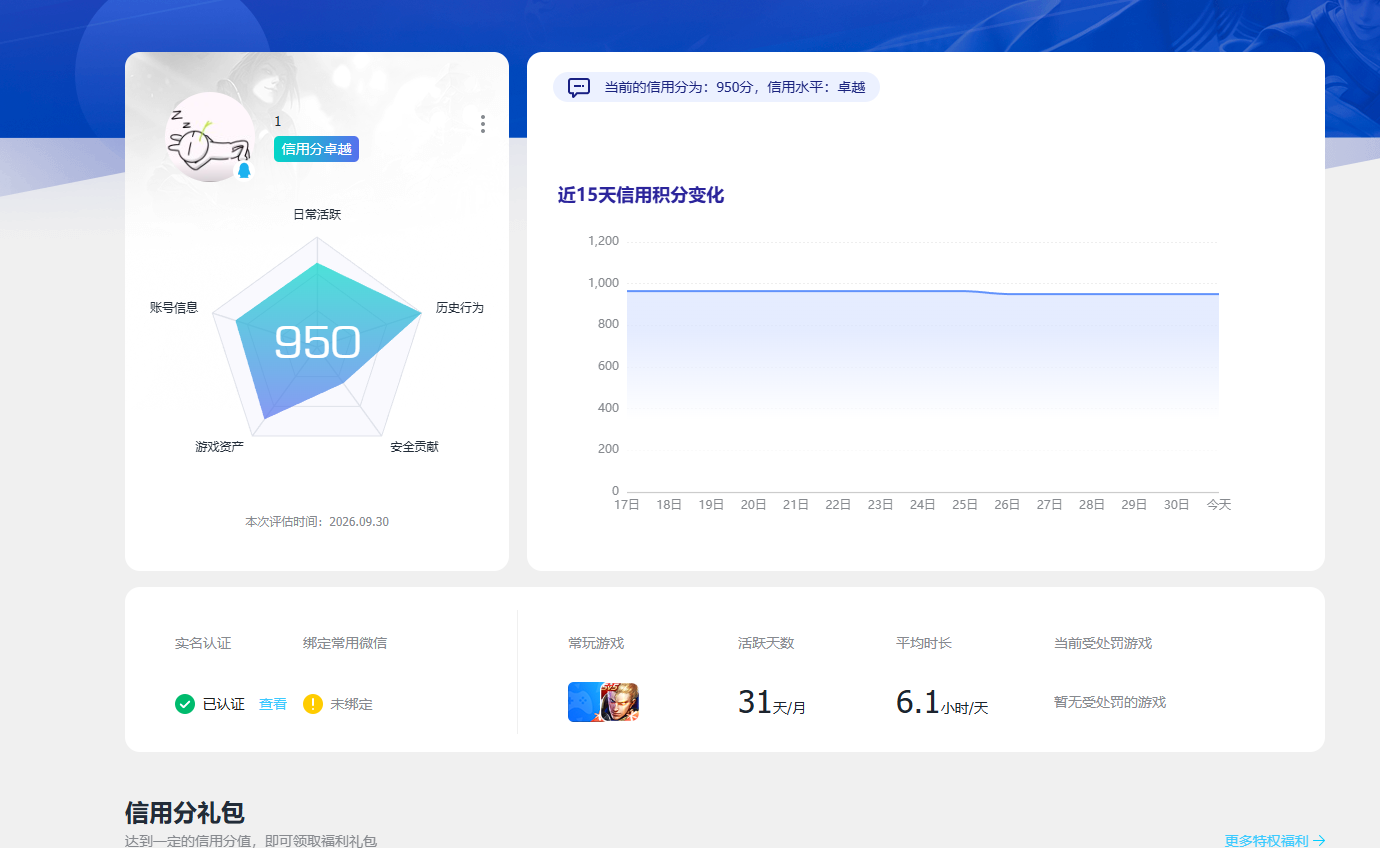Open the 查看 link for real-name verification
The width and height of the screenshot is (1380, 848).
(x=273, y=704)
